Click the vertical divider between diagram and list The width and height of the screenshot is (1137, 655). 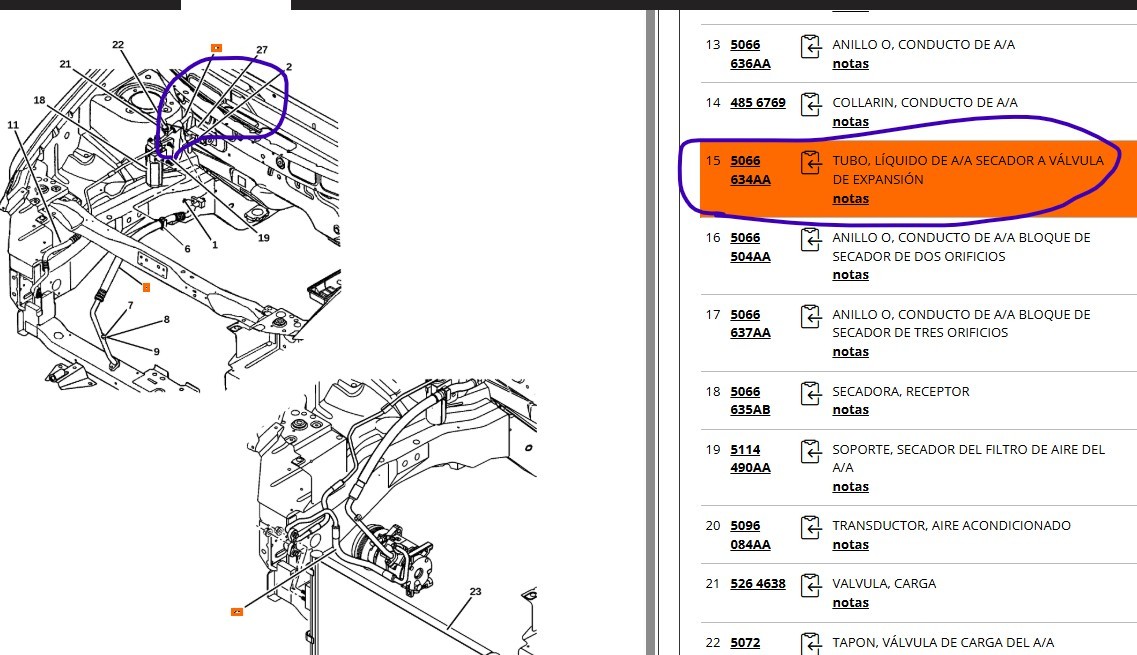click(650, 332)
